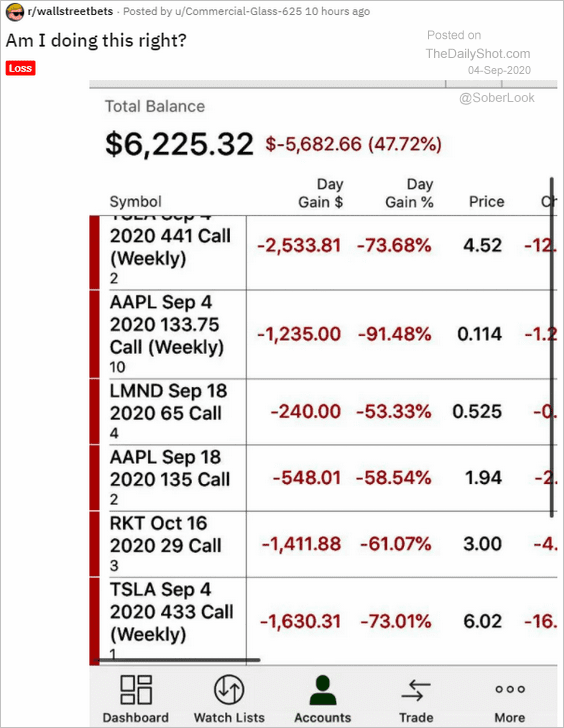Click the post title "Am I doing this right?"
The height and width of the screenshot is (728, 564).
(96, 41)
